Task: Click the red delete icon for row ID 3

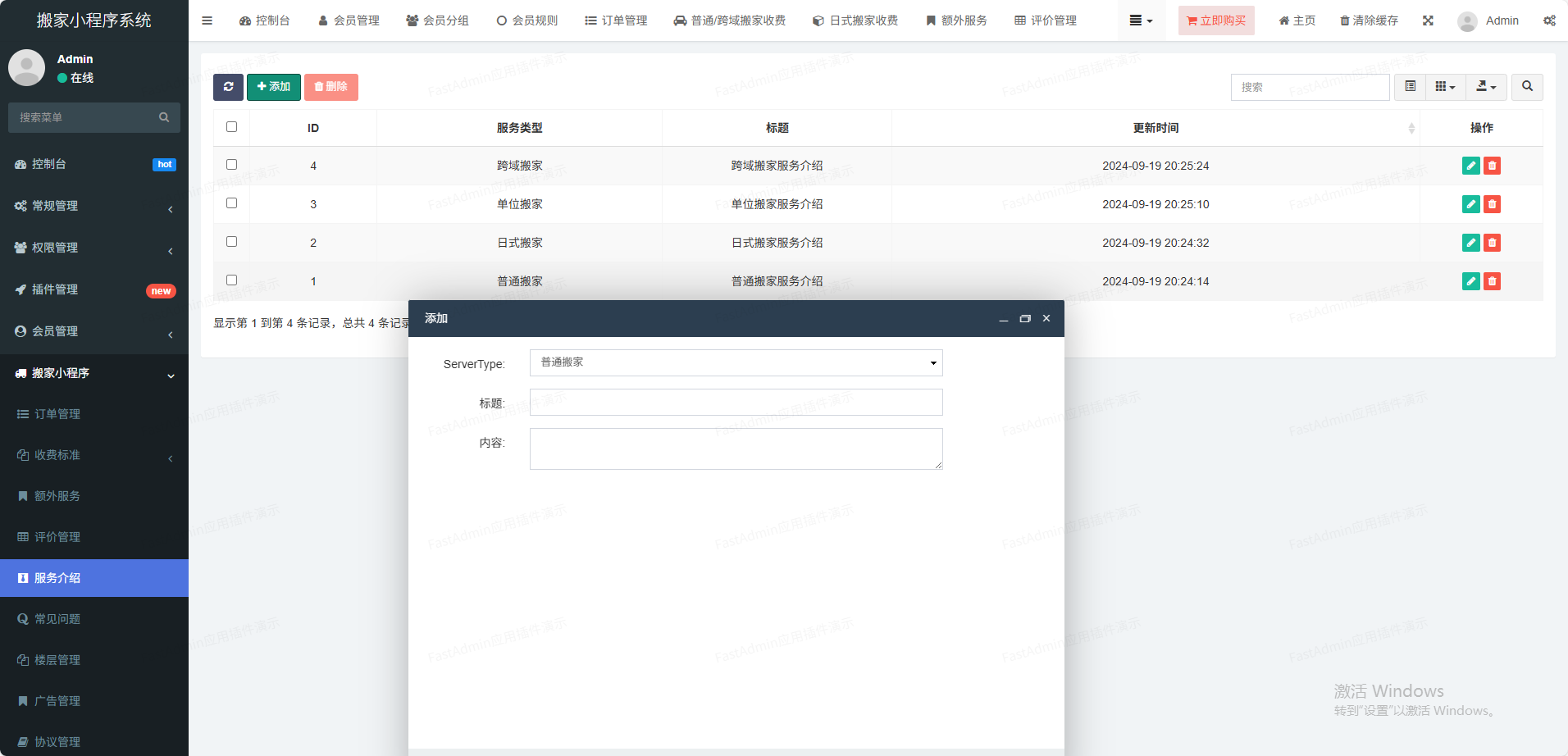Action: coord(1492,204)
